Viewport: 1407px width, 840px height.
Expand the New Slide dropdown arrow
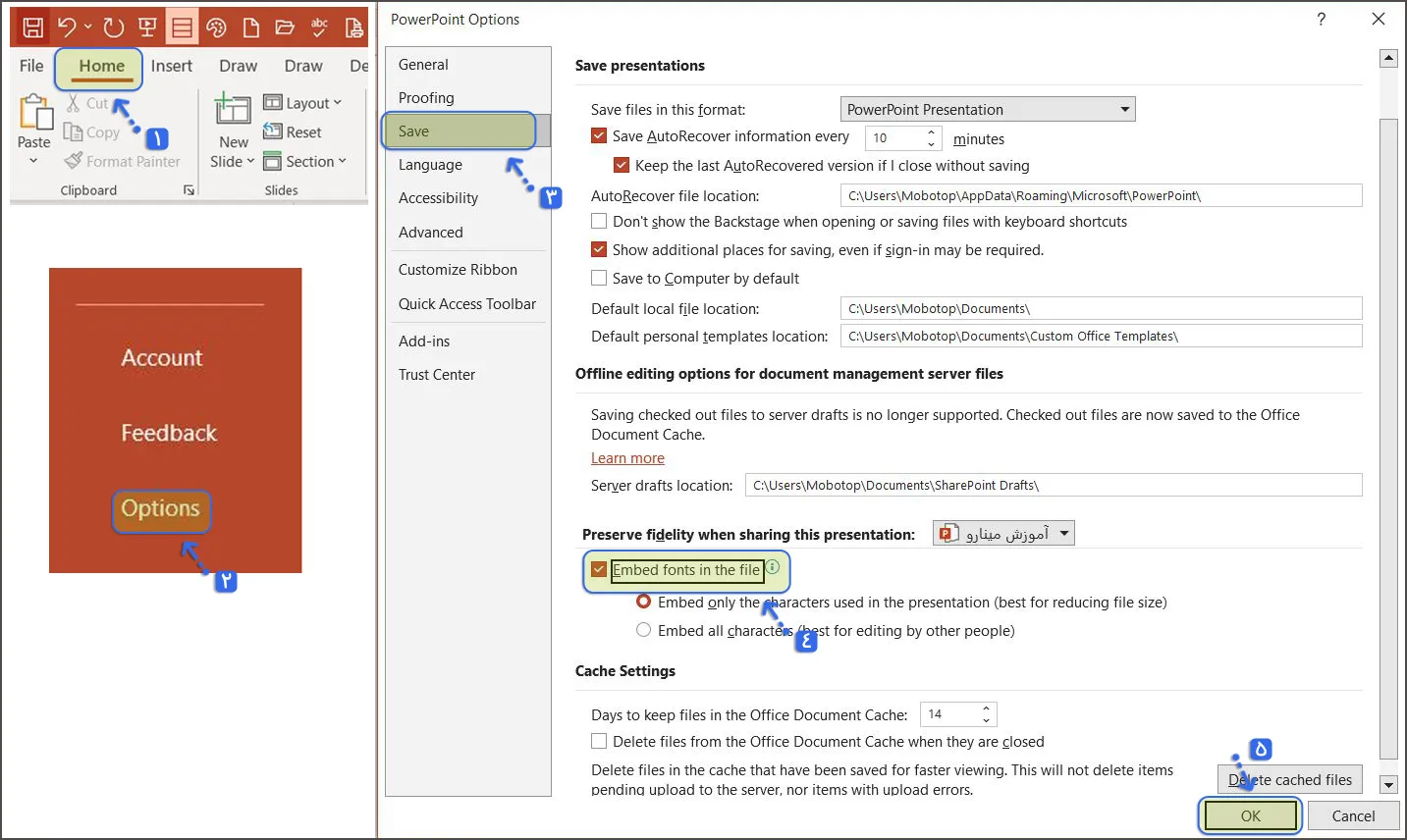[250, 161]
